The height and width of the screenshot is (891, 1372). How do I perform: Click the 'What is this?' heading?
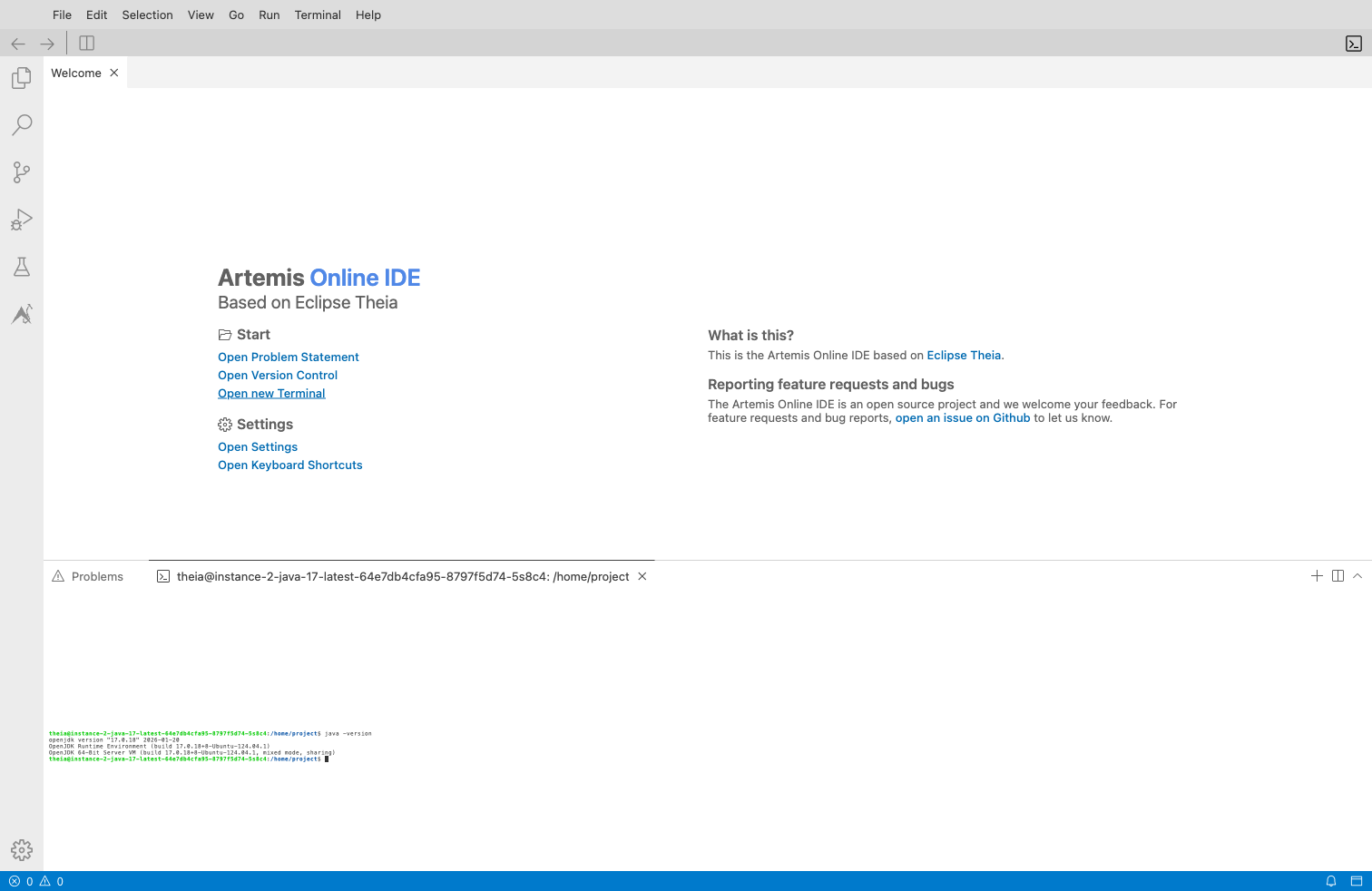click(x=751, y=335)
